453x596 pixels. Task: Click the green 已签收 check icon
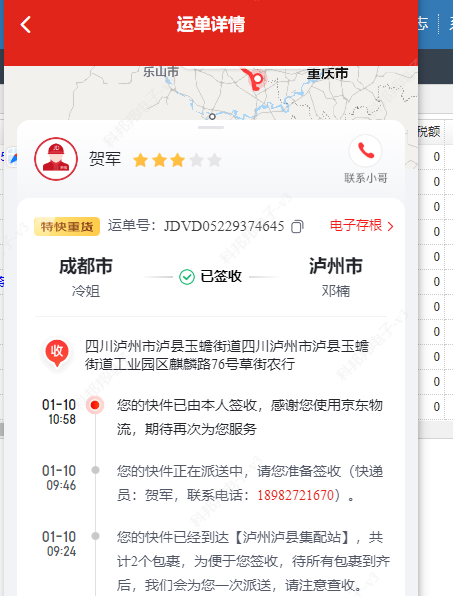point(187,277)
